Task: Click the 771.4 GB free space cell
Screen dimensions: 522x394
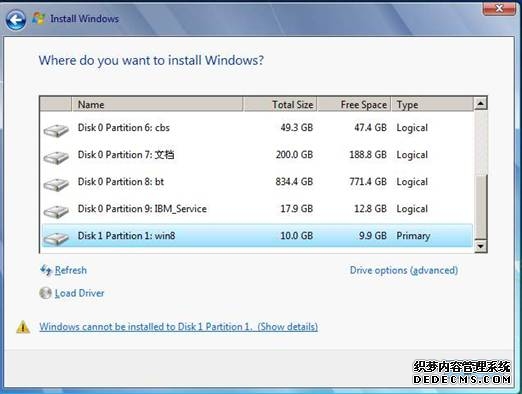Action: pos(368,182)
